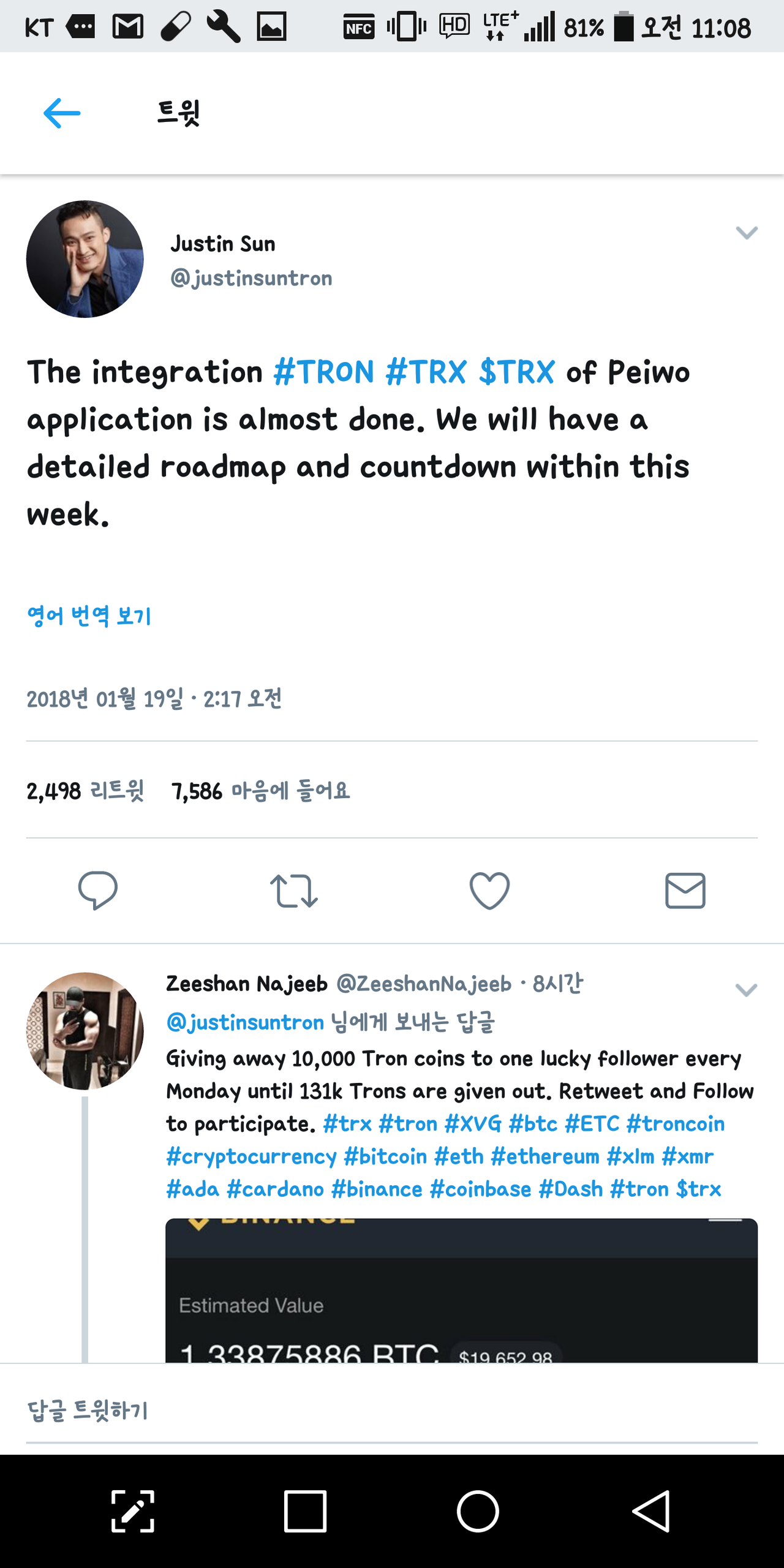Tap the translate tweet link

pos(89,616)
